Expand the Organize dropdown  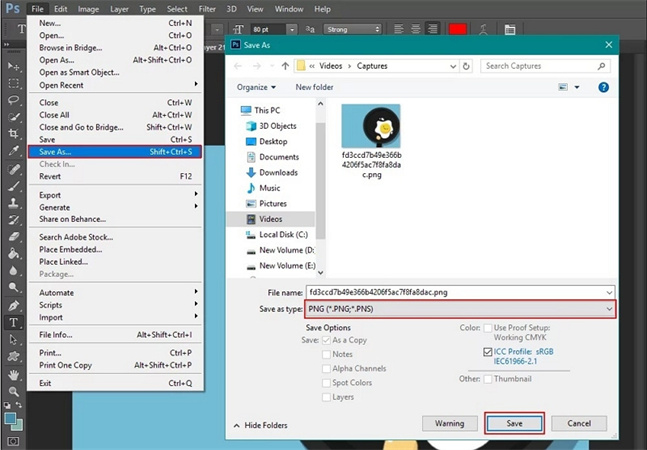(x=258, y=87)
